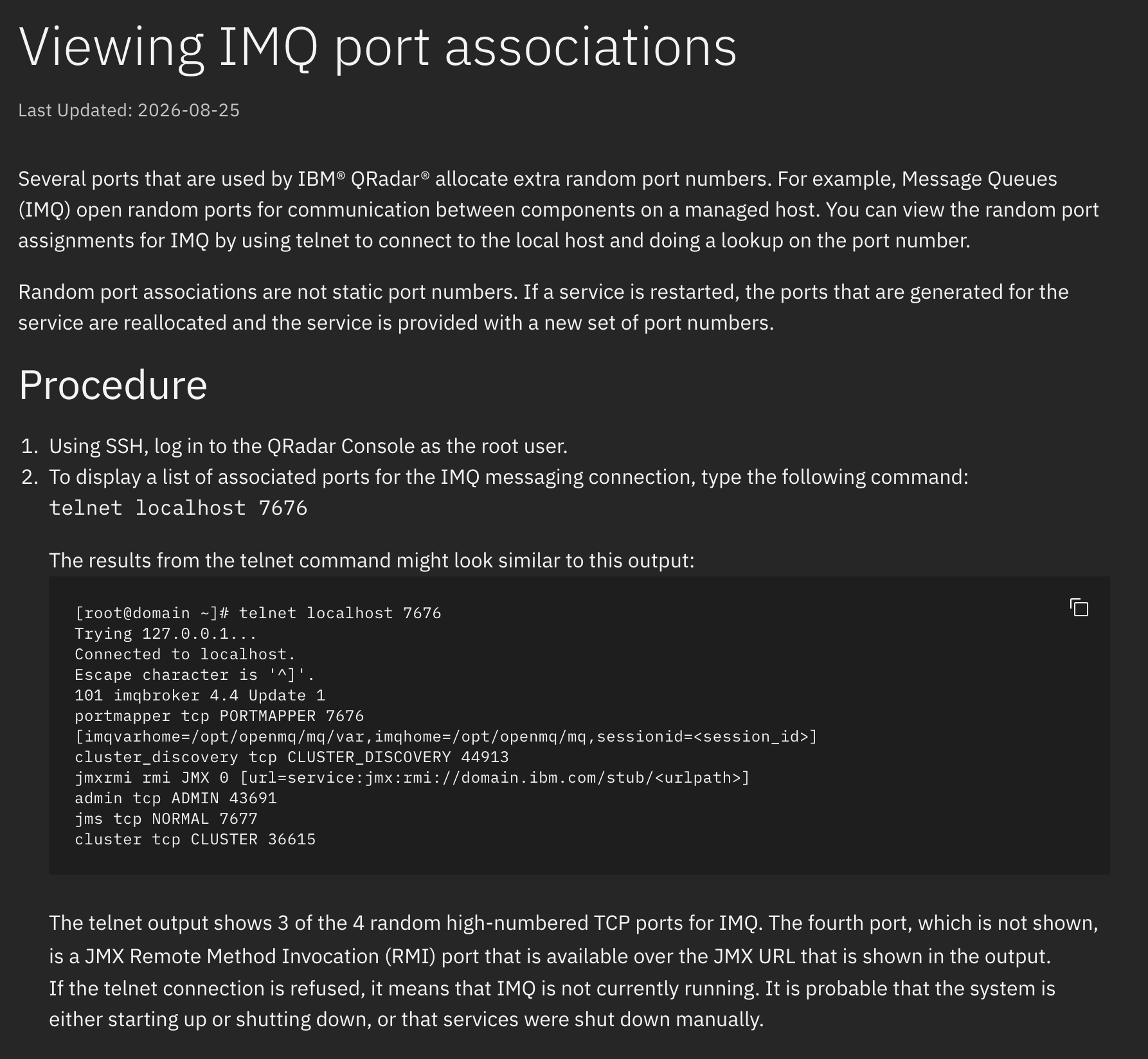Image resolution: width=1148 pixels, height=1059 pixels.
Task: Click step 2 about displaying associated ports
Action: [x=508, y=477]
